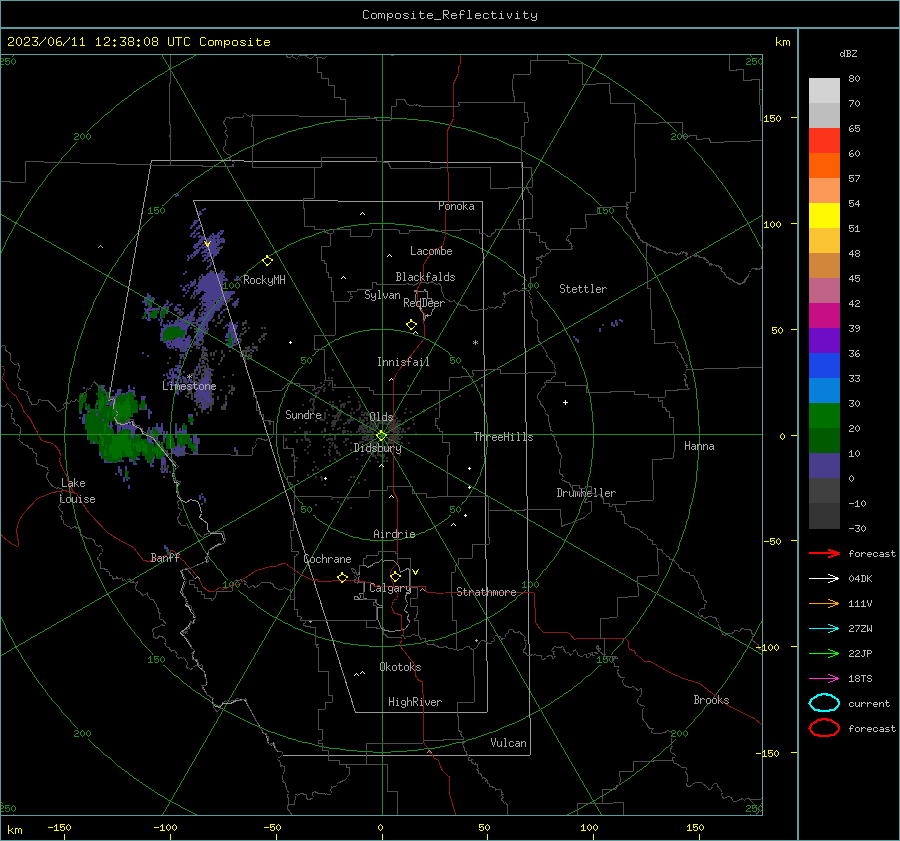The width and height of the screenshot is (900, 841).
Task: Click the cyan 27ZW arrow icon
Action: 824,629
